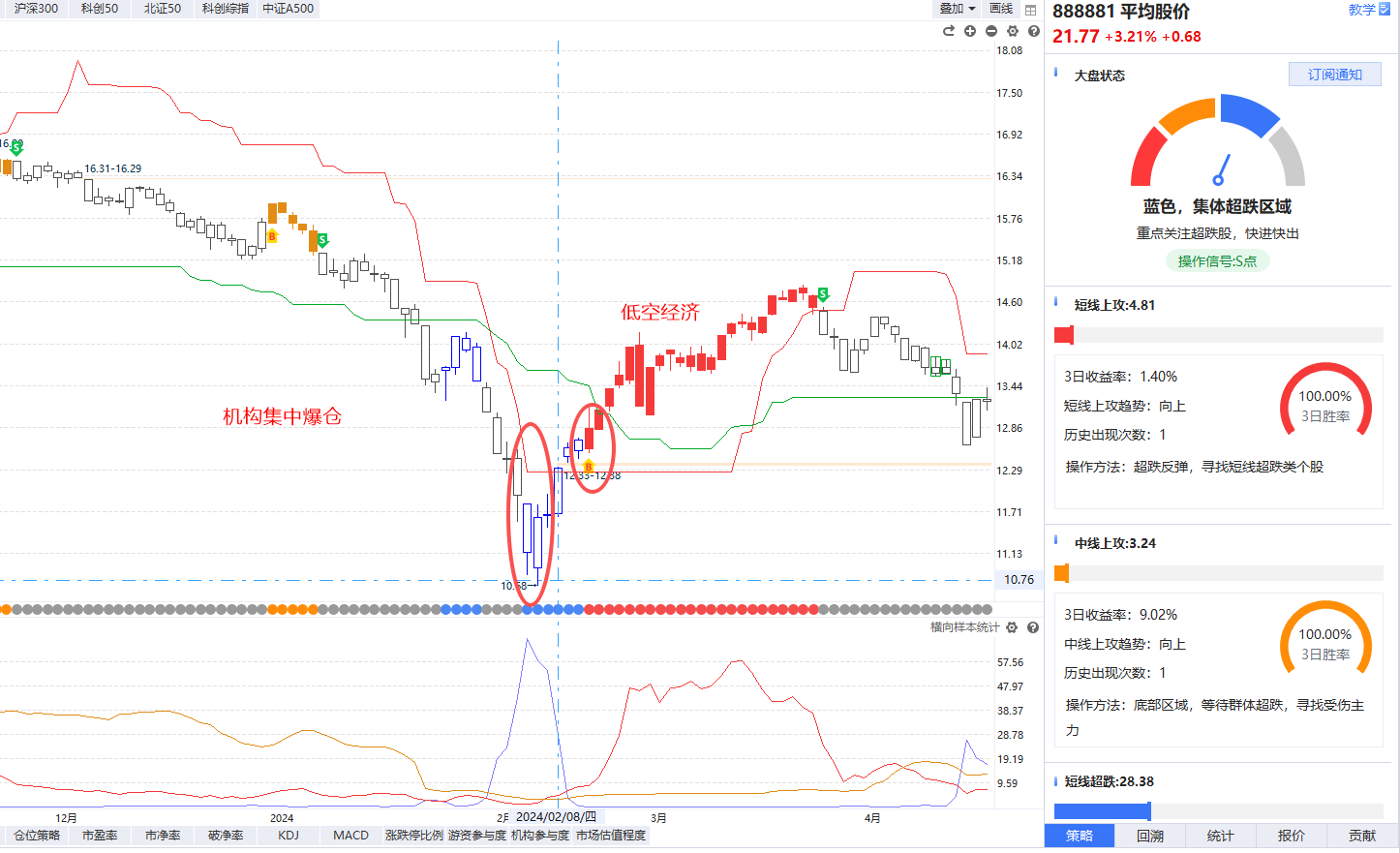Click the grid layout icon beside 画线

[x=1031, y=10]
